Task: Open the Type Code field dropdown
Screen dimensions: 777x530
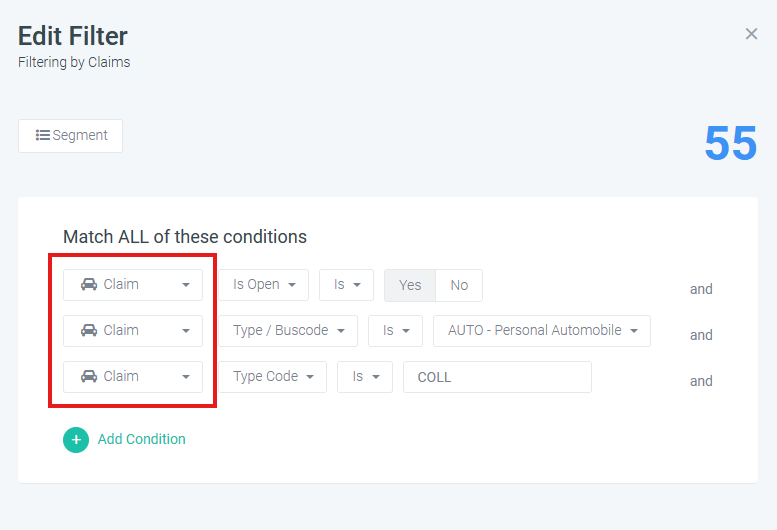Action: (x=273, y=377)
